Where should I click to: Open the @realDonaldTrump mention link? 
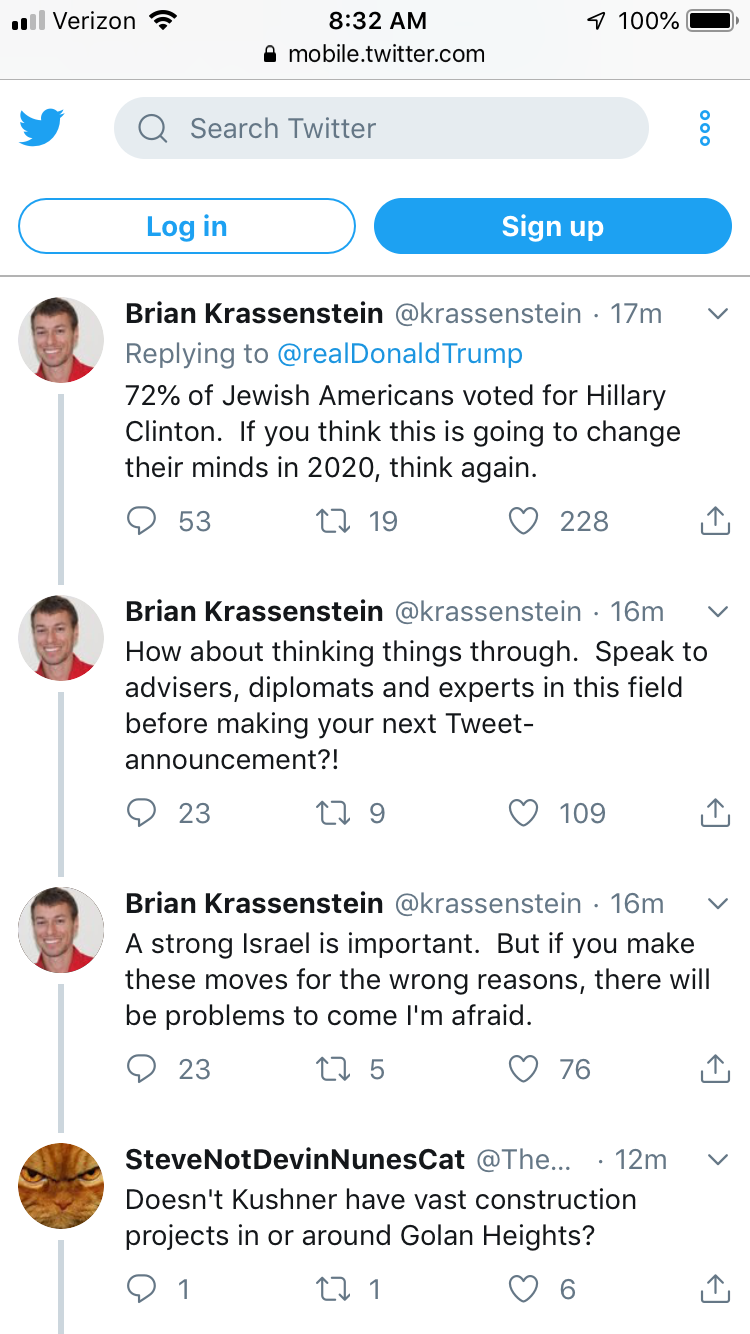tap(399, 354)
